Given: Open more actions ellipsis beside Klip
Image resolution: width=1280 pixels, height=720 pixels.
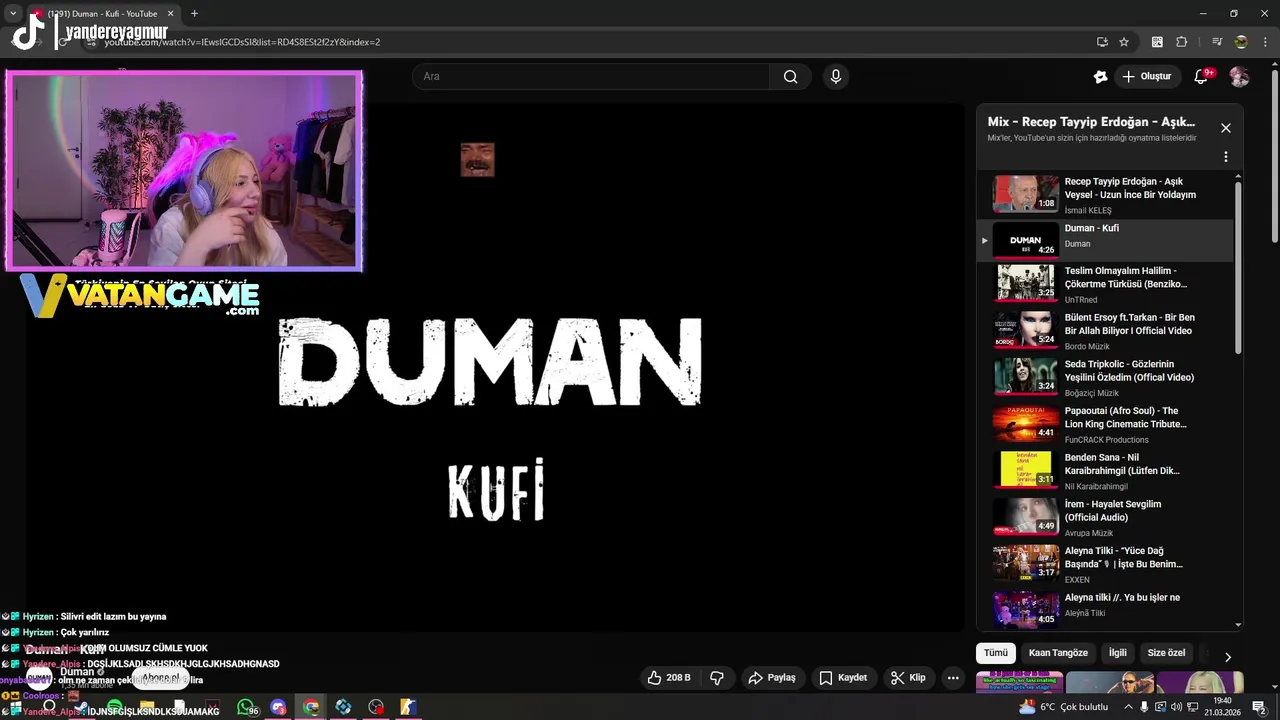Looking at the screenshot, I should point(953,678).
